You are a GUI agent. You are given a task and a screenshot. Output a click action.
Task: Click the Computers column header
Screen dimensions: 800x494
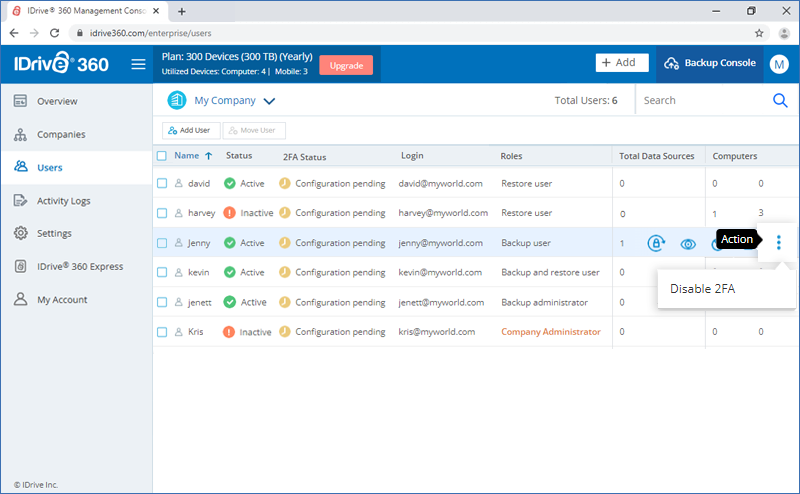click(735, 156)
